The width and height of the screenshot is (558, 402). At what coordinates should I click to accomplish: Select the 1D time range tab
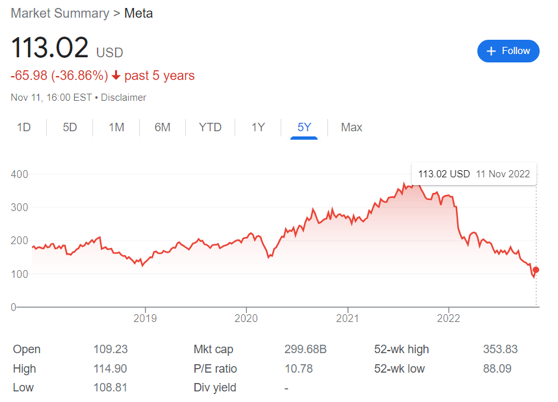24,127
